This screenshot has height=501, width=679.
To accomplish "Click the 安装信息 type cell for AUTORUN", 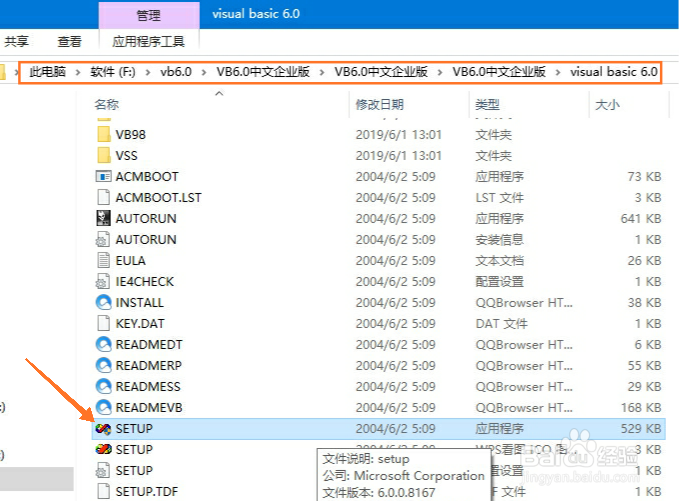I will pyautogui.click(x=499, y=239).
